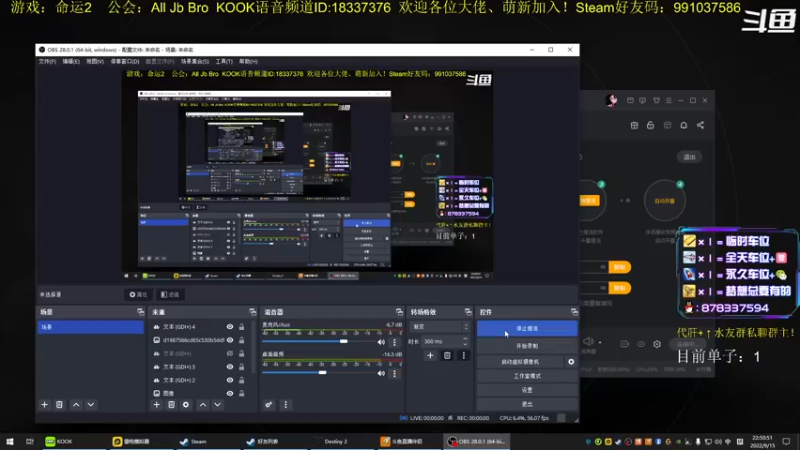Open the transition type dropdown

[439, 327]
